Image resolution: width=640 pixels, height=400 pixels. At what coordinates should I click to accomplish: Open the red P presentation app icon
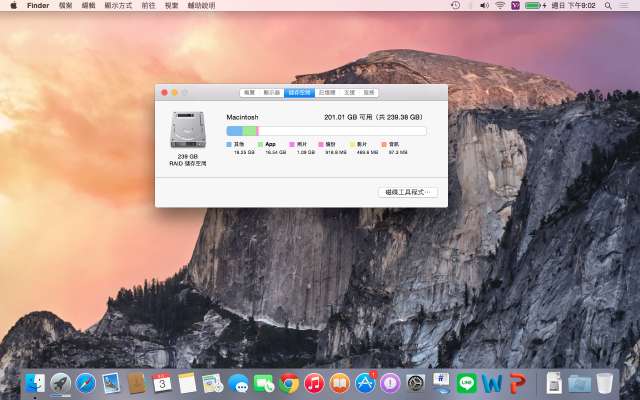[518, 384]
